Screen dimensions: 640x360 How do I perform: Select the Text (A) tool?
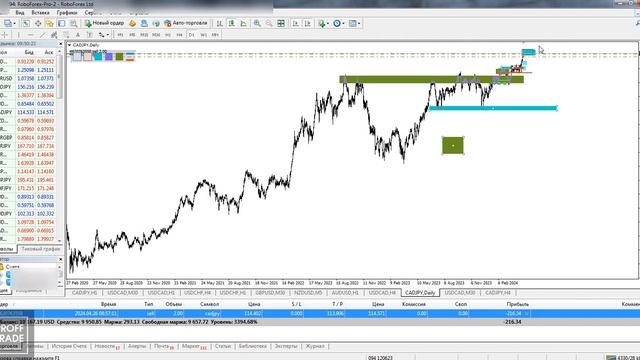(78, 35)
